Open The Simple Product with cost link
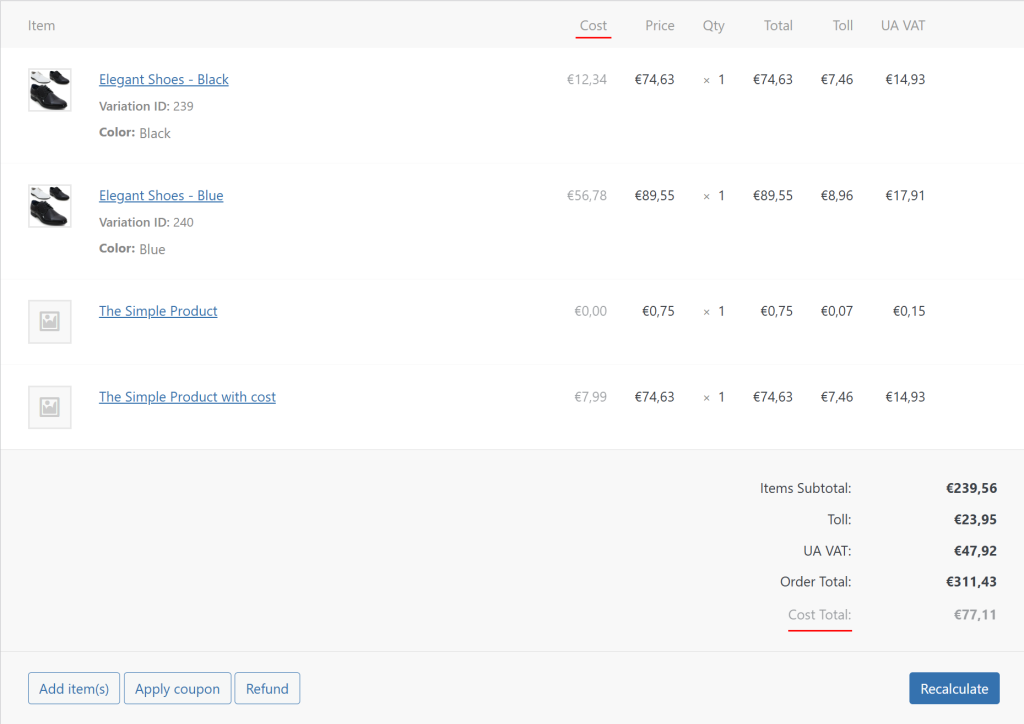 pos(187,397)
